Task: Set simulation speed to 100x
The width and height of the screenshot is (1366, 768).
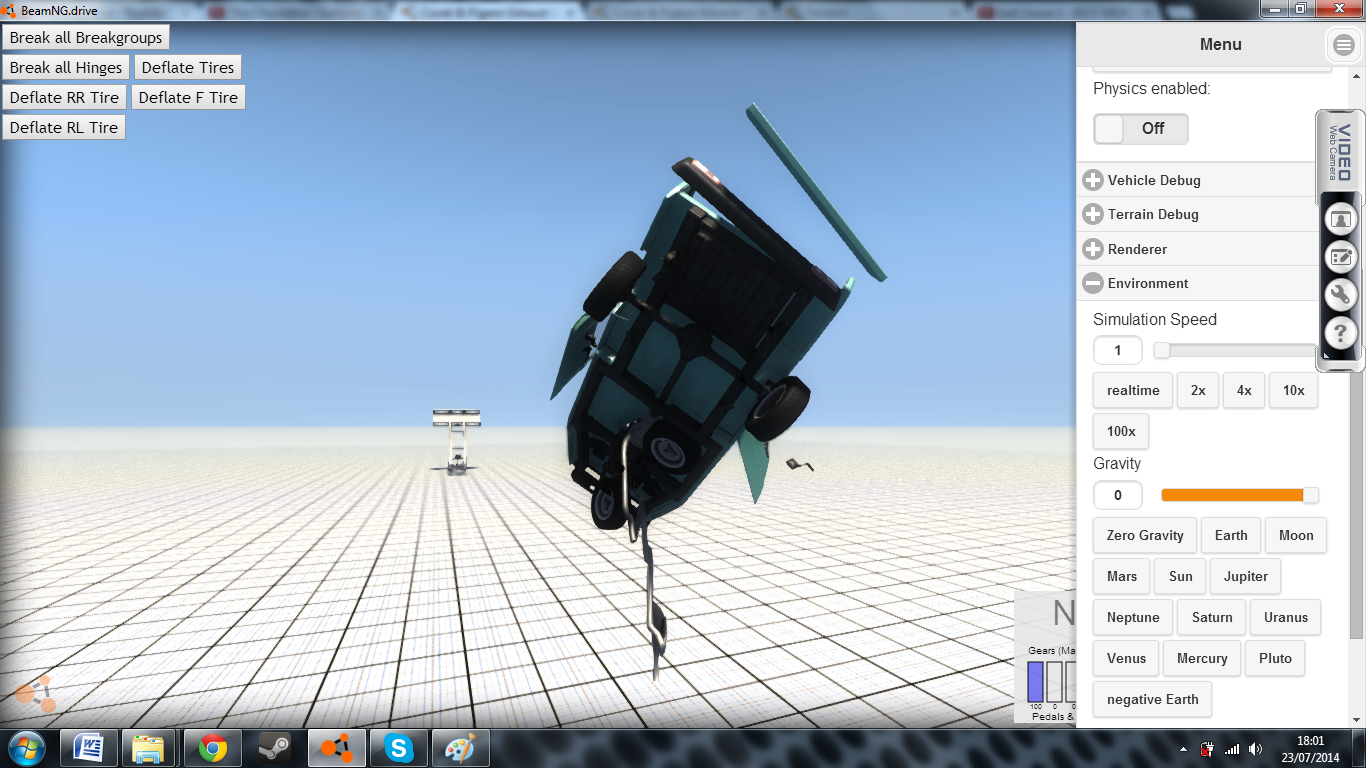Action: click(x=1121, y=431)
